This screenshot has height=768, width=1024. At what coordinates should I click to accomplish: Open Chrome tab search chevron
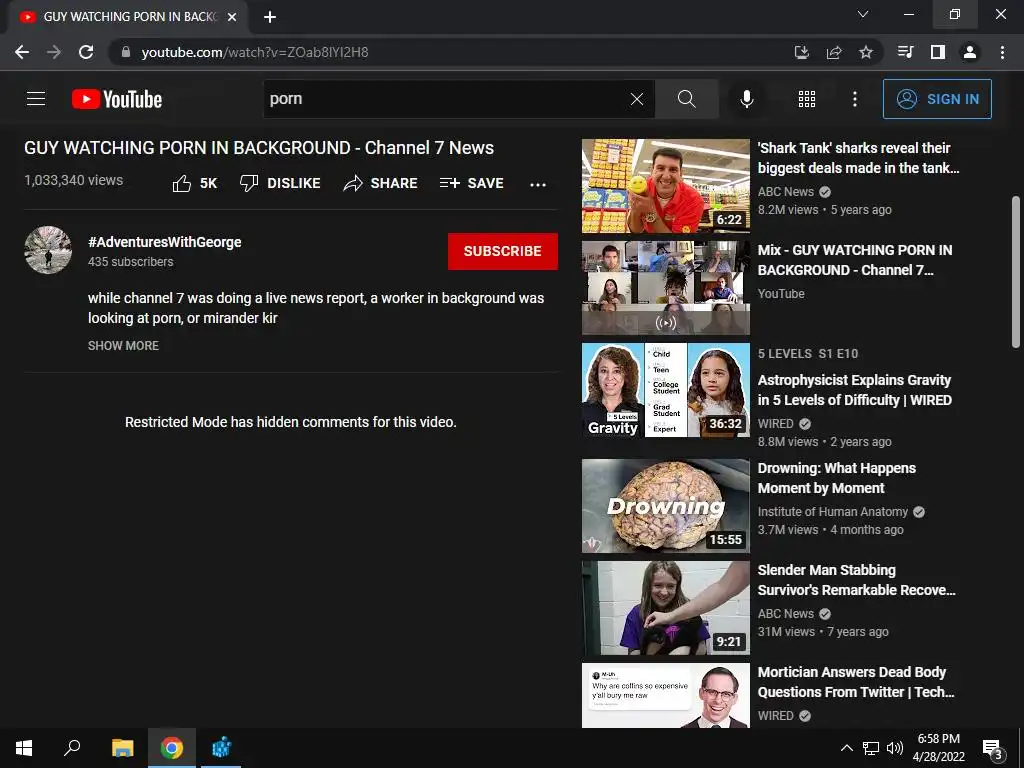tap(863, 14)
